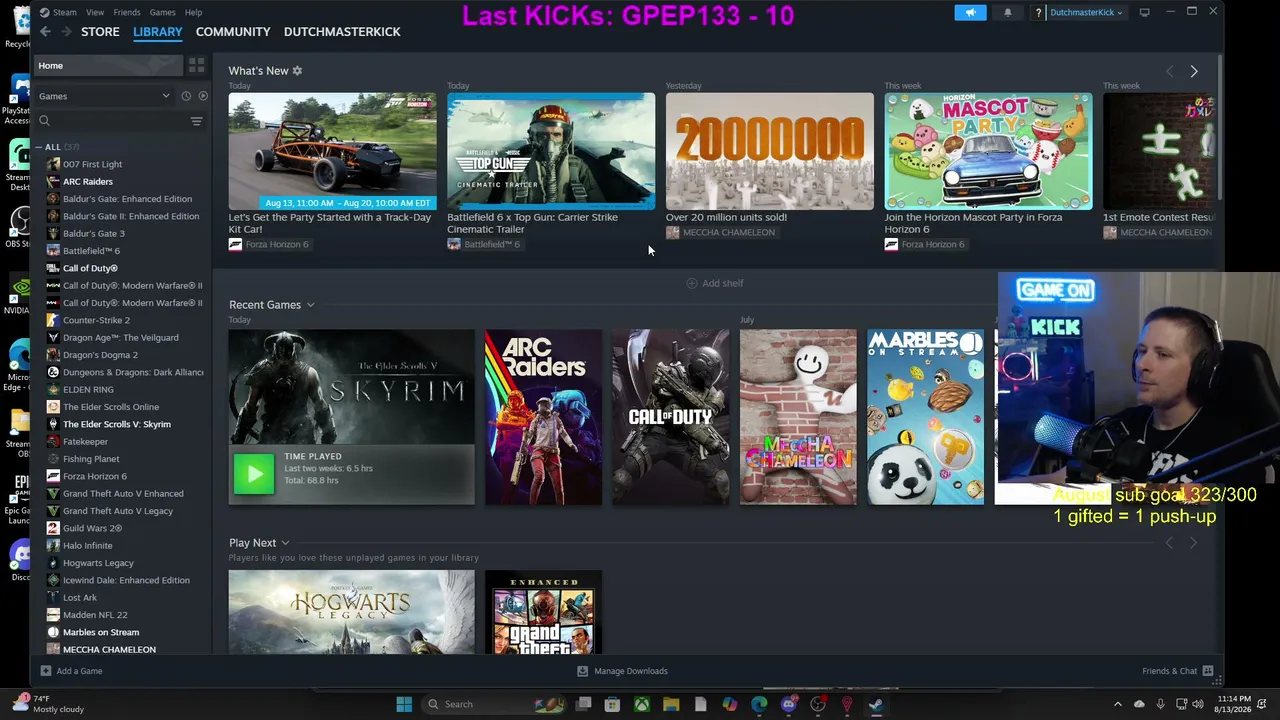The image size is (1280, 720).
Task: Open File Explorer from taskbar
Action: tap(671, 704)
